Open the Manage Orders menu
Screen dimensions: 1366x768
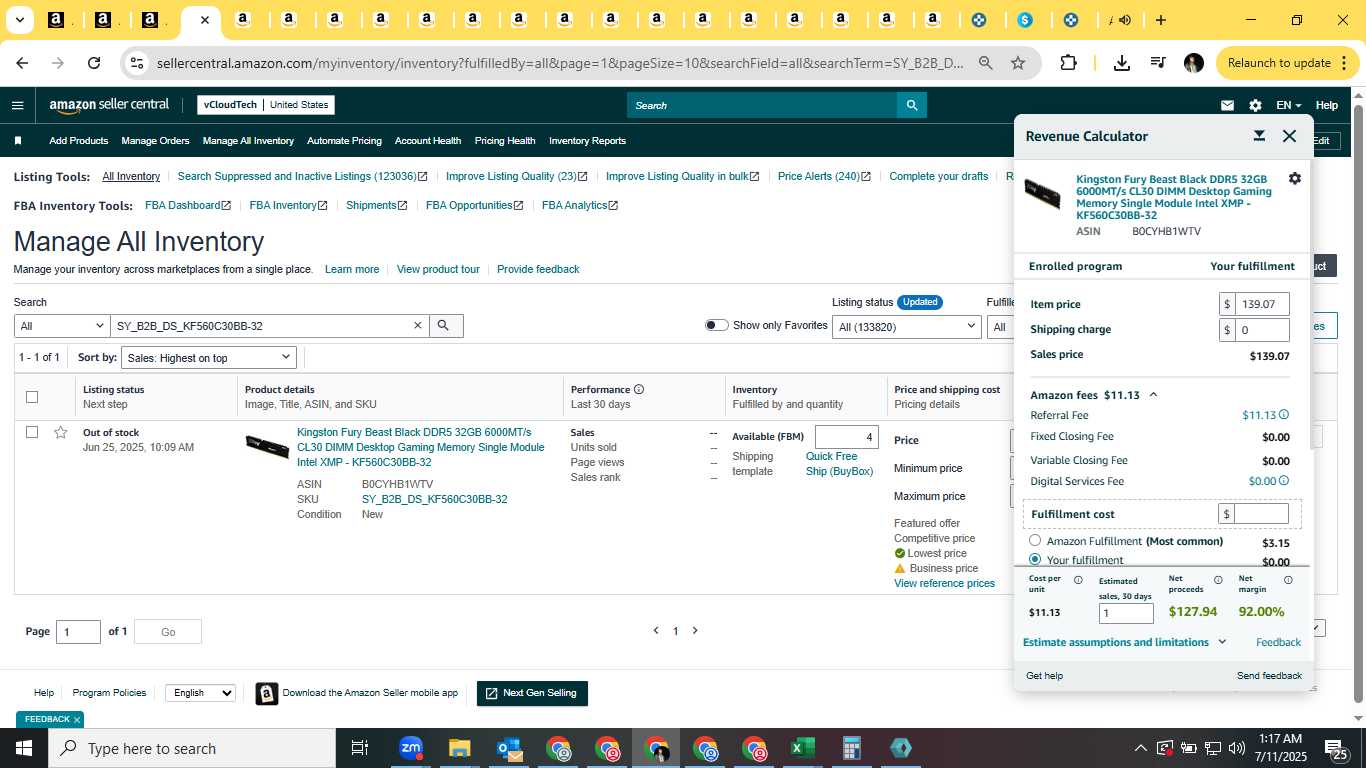point(155,141)
